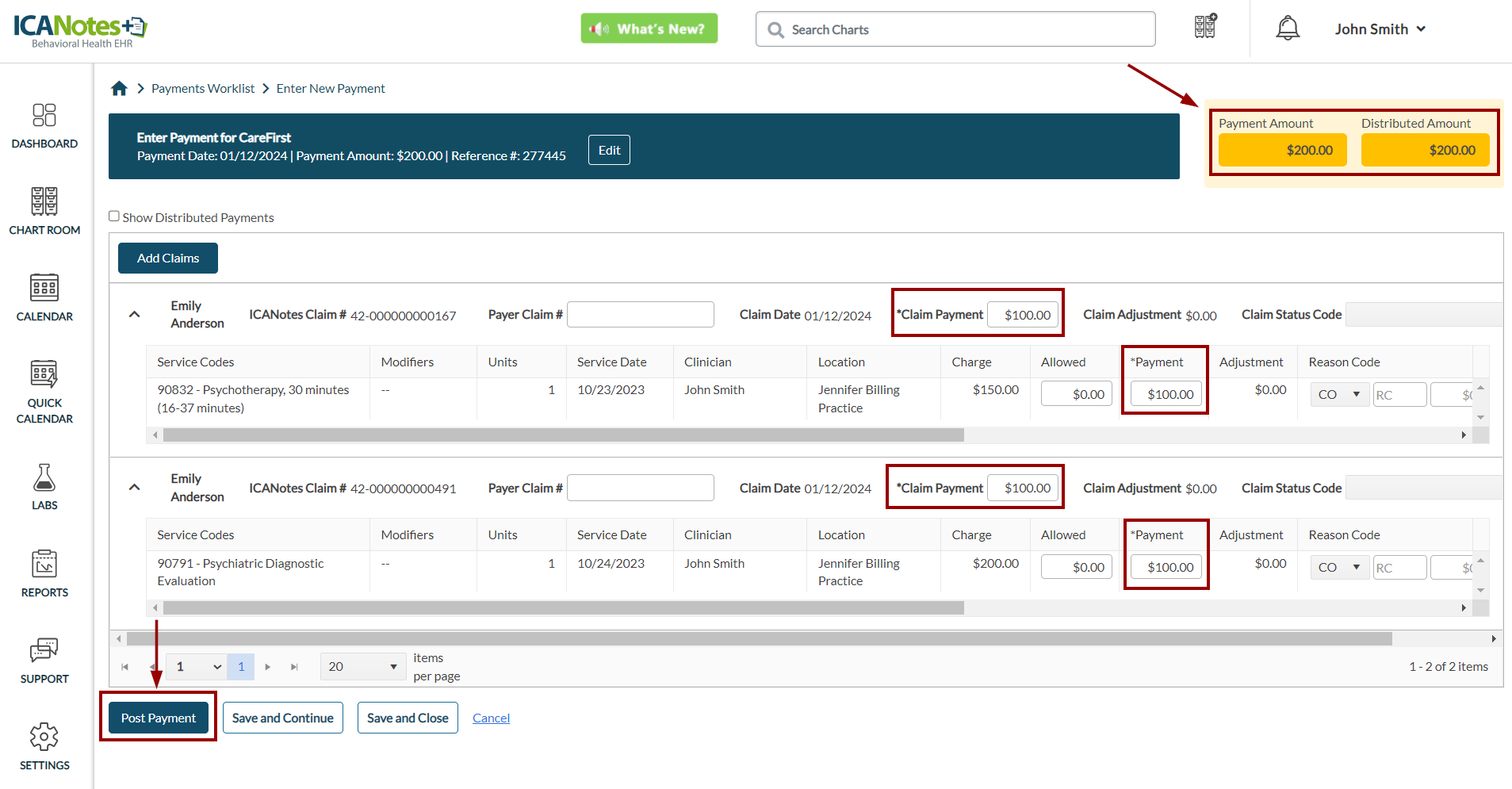Click the Post Payment button
The height and width of the screenshot is (789, 1512).
click(x=159, y=718)
